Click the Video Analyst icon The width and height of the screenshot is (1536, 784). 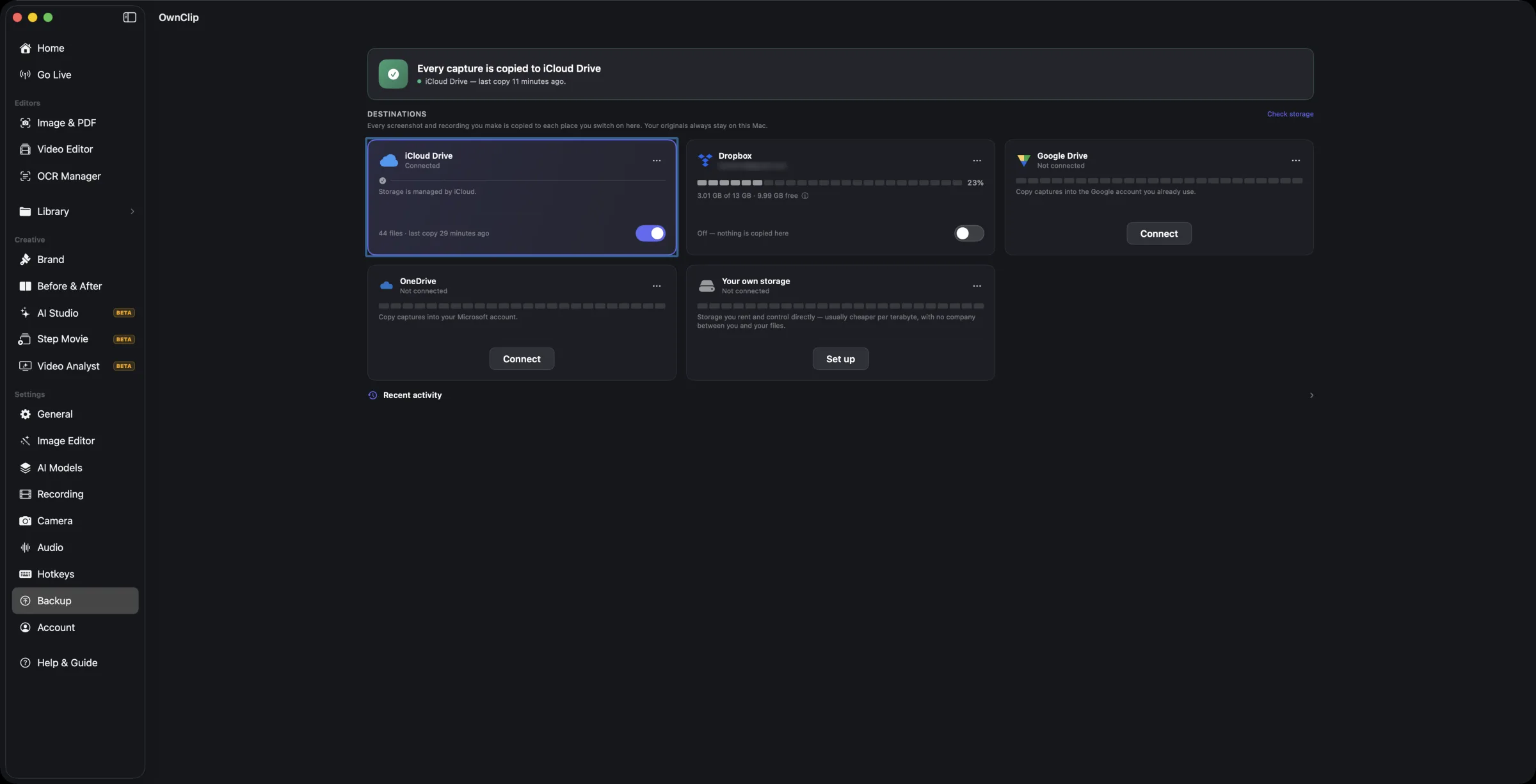tap(25, 366)
